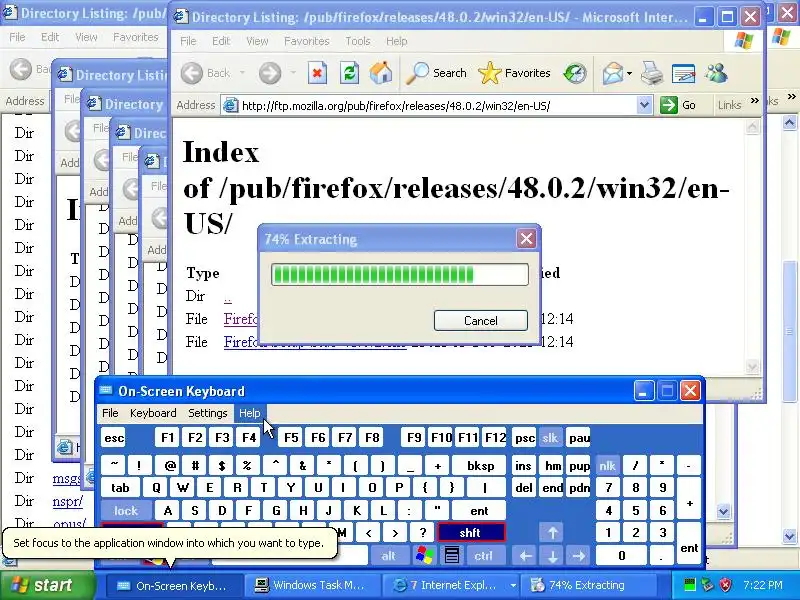The width and height of the screenshot is (800, 600).
Task: Click the Windows logo key on keyboard
Action: coord(424,555)
